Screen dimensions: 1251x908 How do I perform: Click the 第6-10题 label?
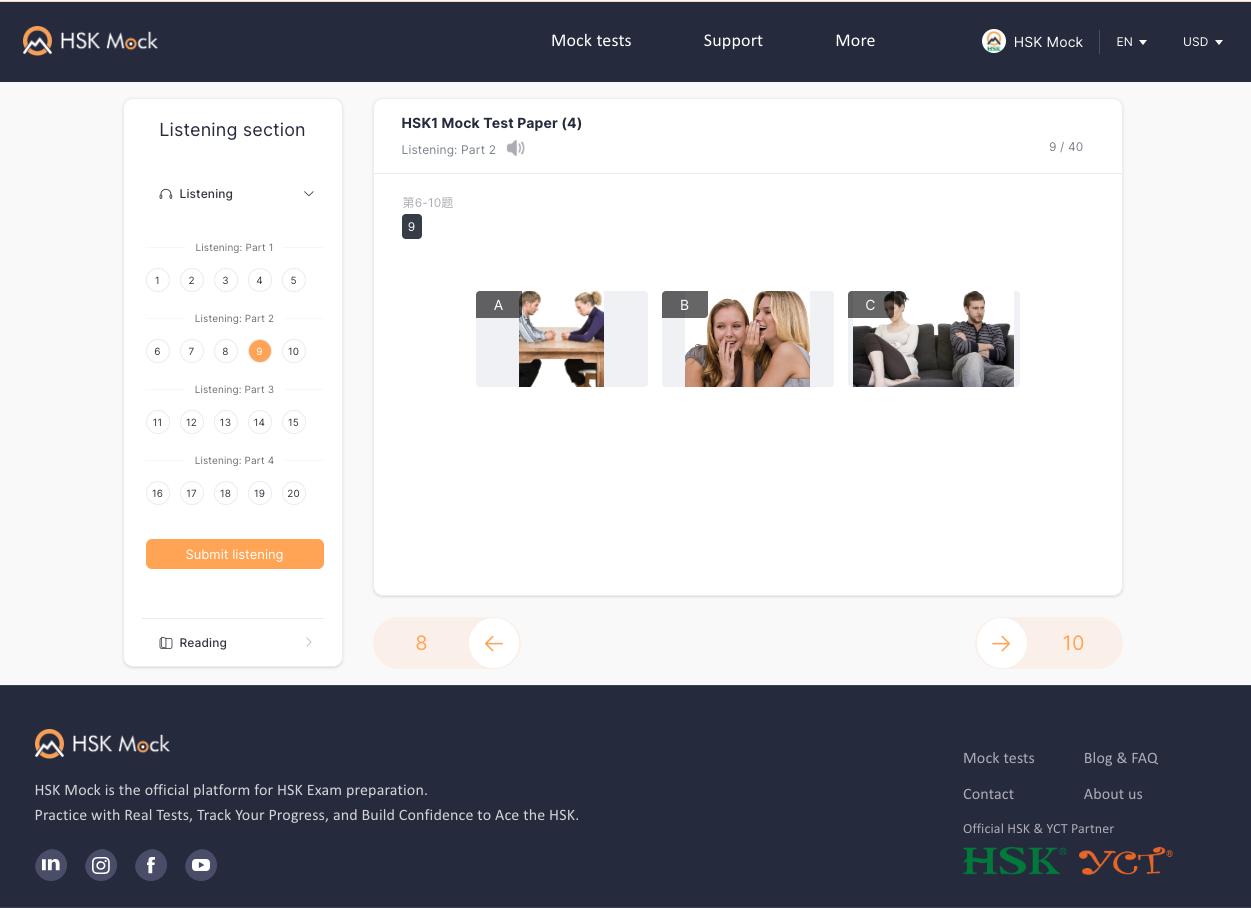428,203
